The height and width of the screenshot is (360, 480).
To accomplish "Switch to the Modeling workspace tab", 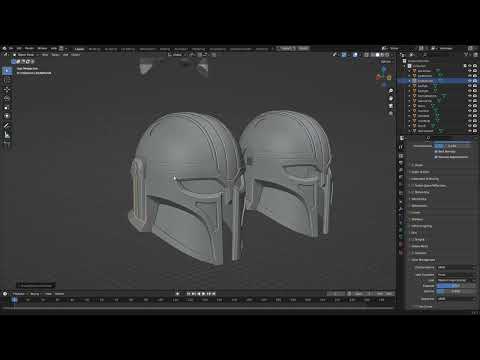I will 94,49.
